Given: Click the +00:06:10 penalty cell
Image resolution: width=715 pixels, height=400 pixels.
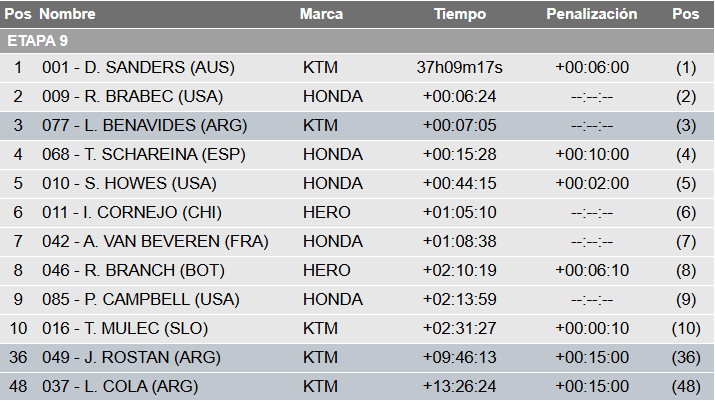Looking at the screenshot, I should pyautogui.click(x=592, y=271).
